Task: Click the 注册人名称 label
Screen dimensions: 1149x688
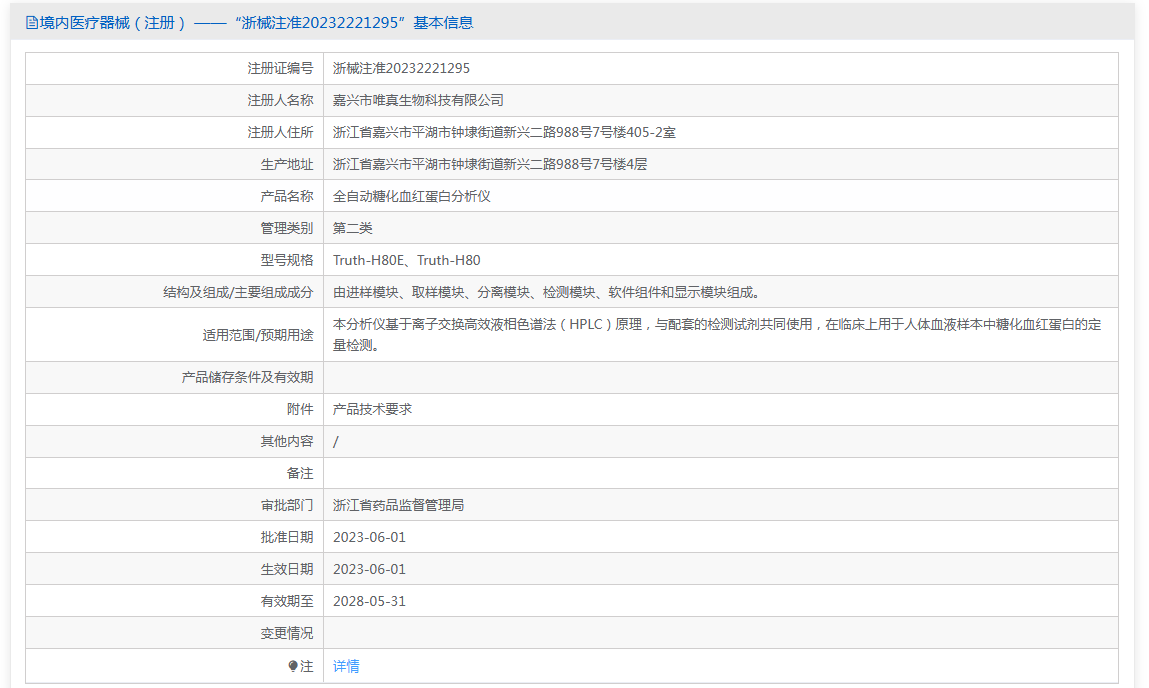Action: 280,100
